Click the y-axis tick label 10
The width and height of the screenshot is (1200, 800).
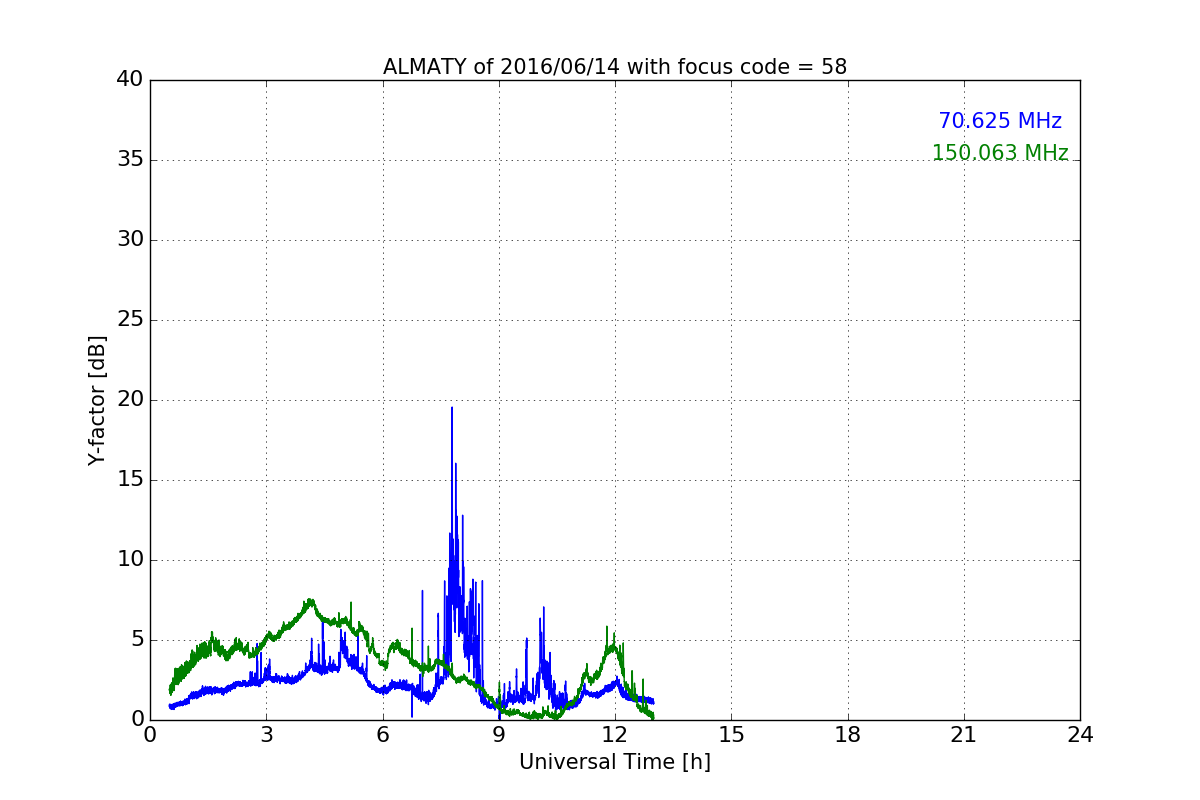(x=130, y=560)
